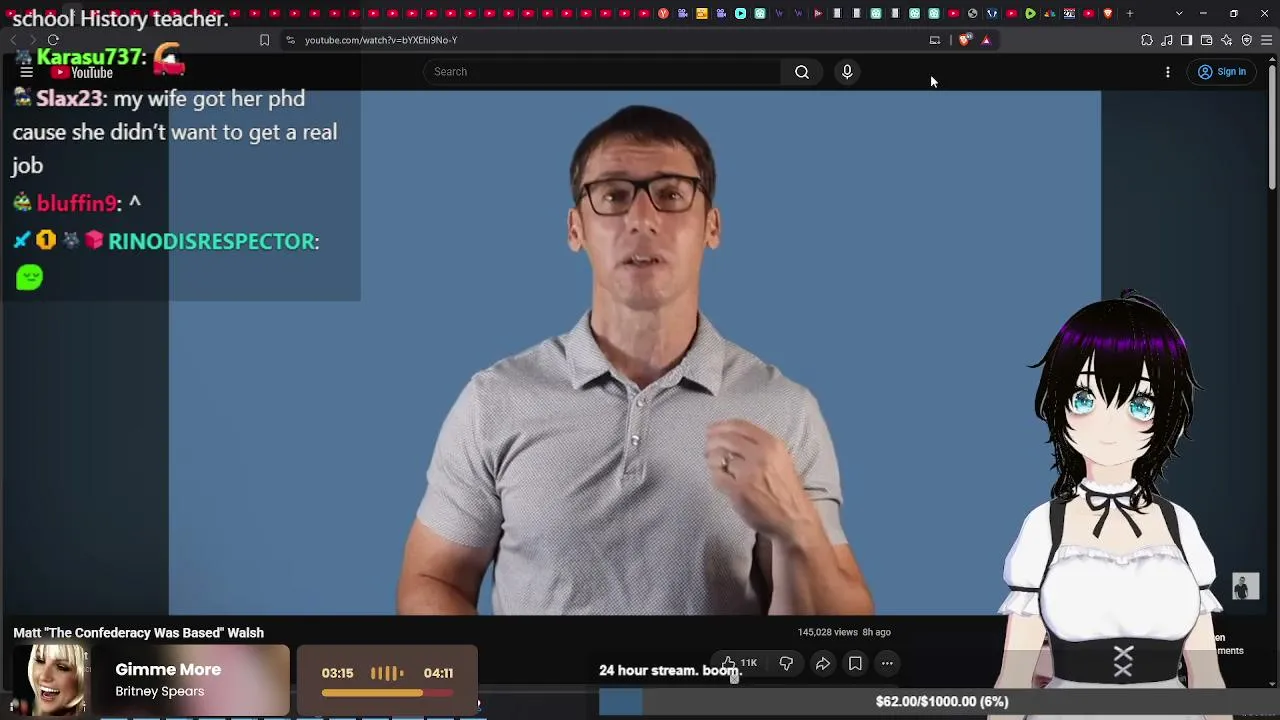Click the Slax23 chat username

click(69, 99)
